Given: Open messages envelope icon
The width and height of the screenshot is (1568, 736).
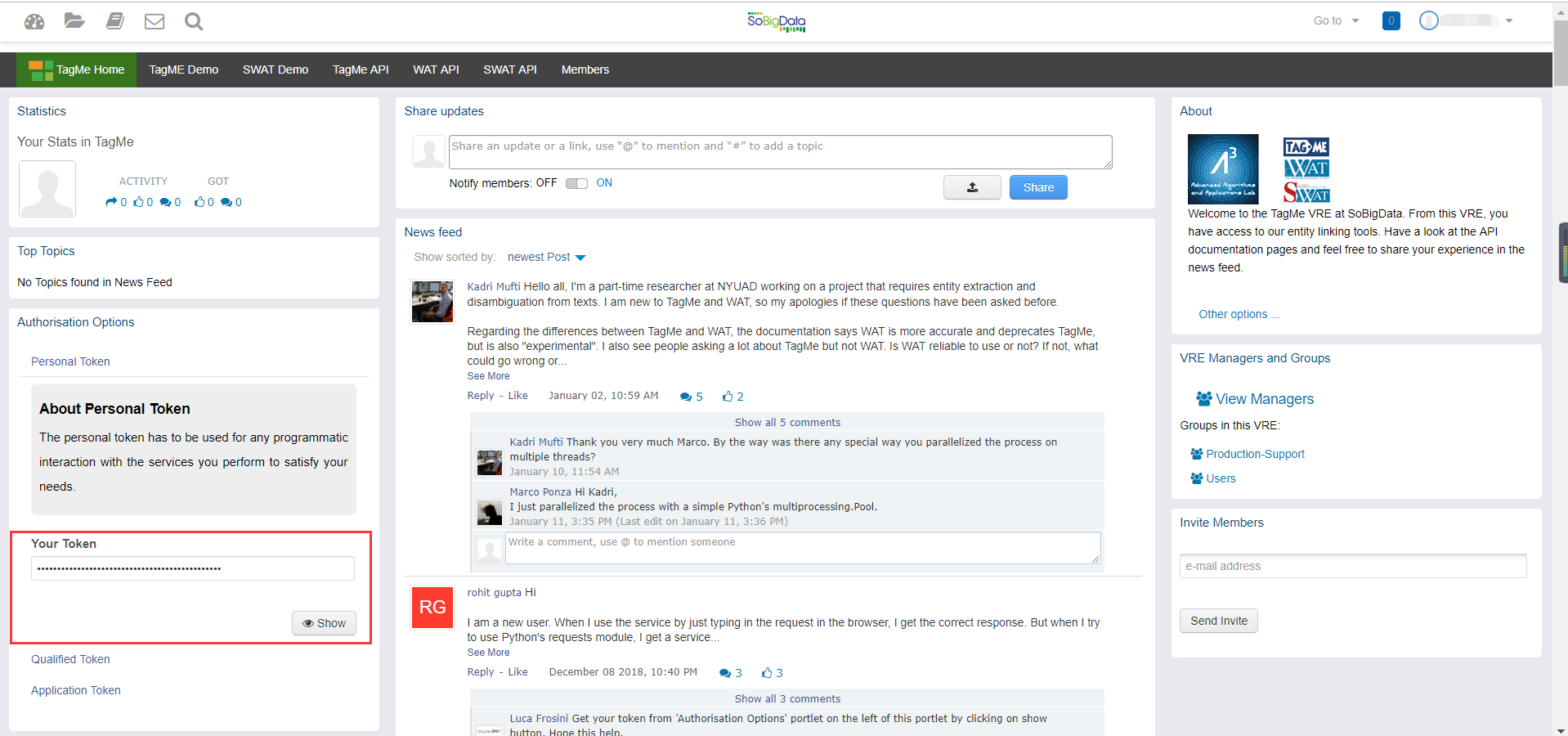Looking at the screenshot, I should [x=155, y=21].
